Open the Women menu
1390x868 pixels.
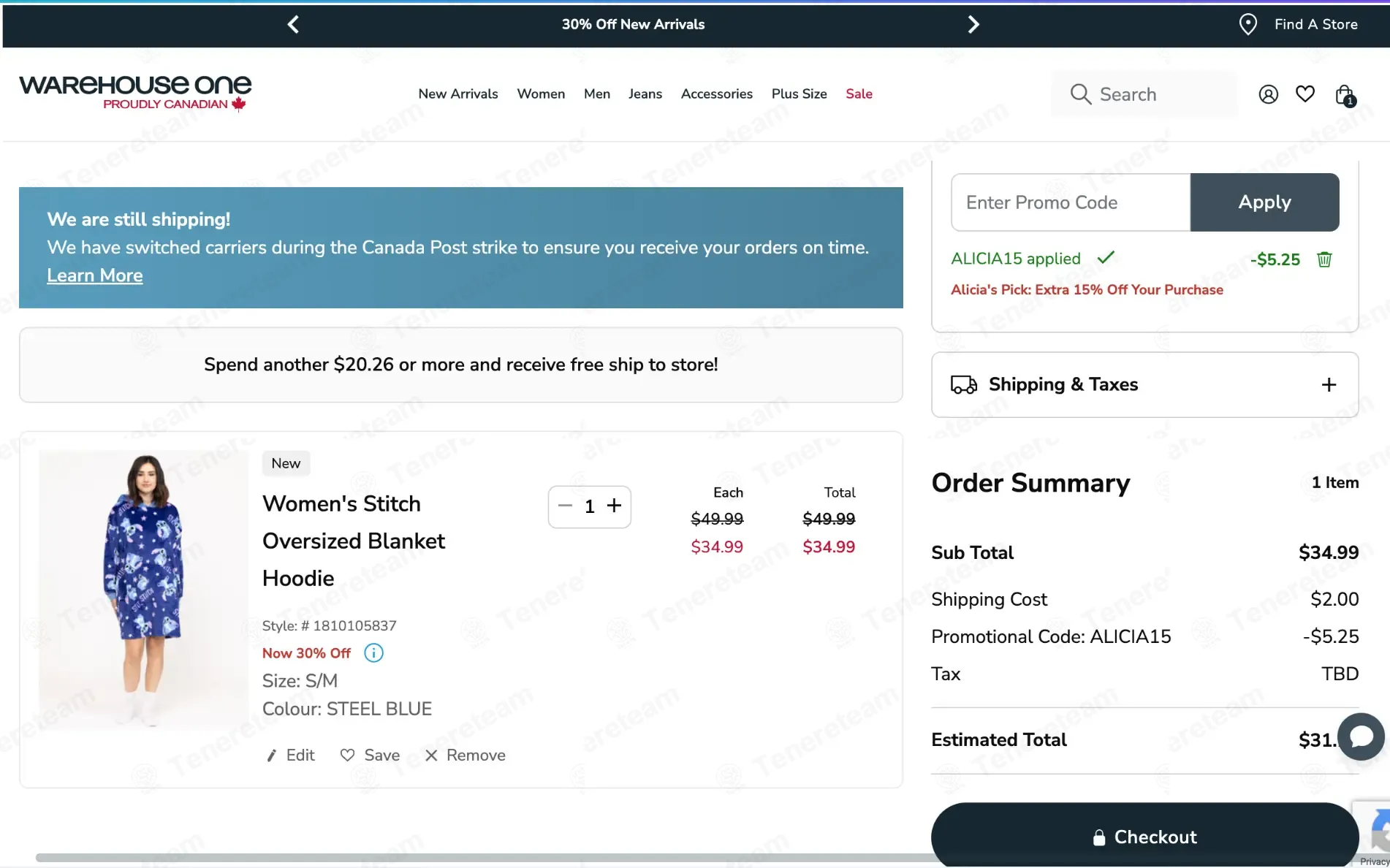[x=541, y=94]
